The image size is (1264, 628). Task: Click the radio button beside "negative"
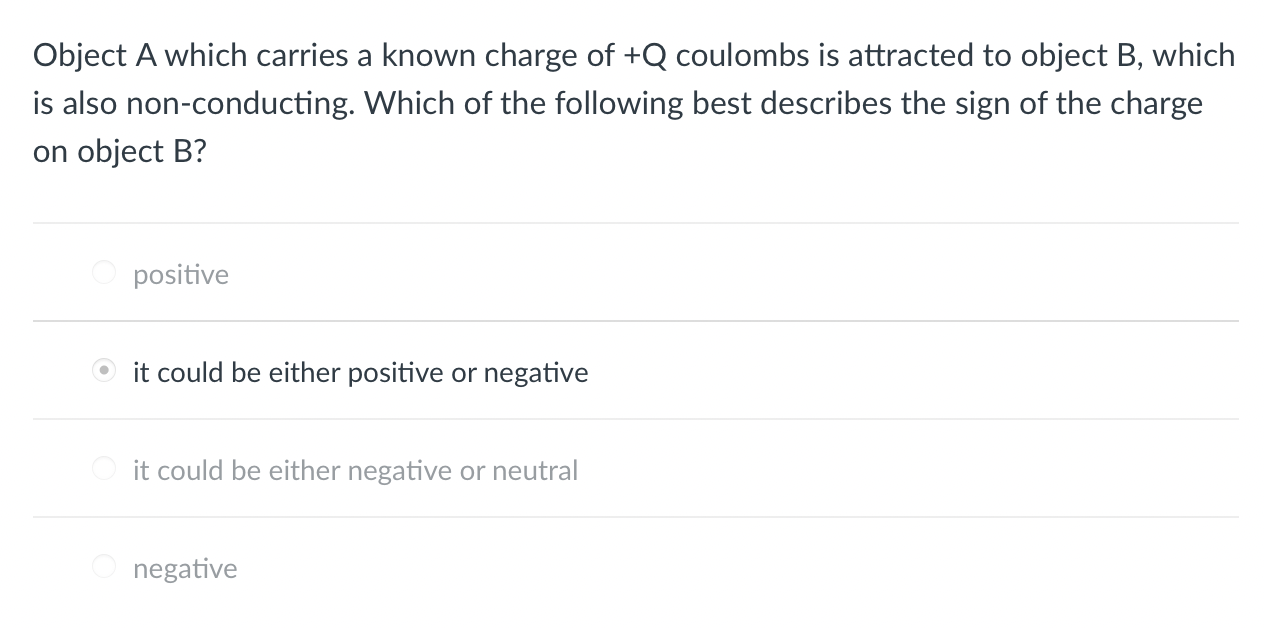point(104,566)
